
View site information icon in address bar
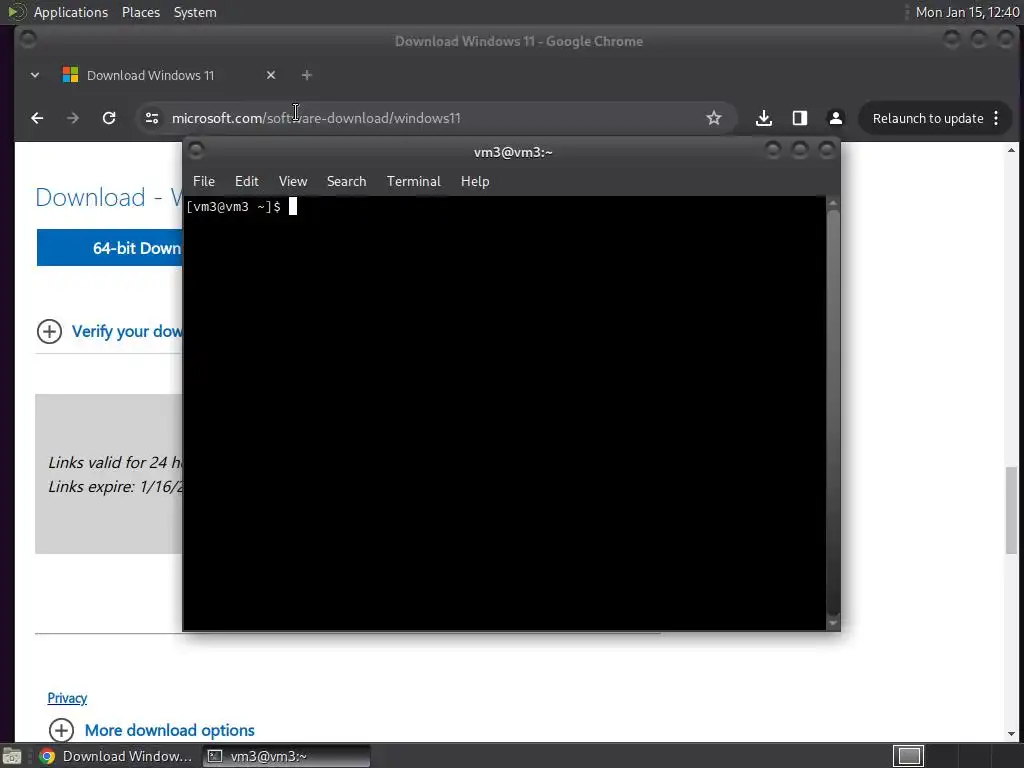click(152, 118)
